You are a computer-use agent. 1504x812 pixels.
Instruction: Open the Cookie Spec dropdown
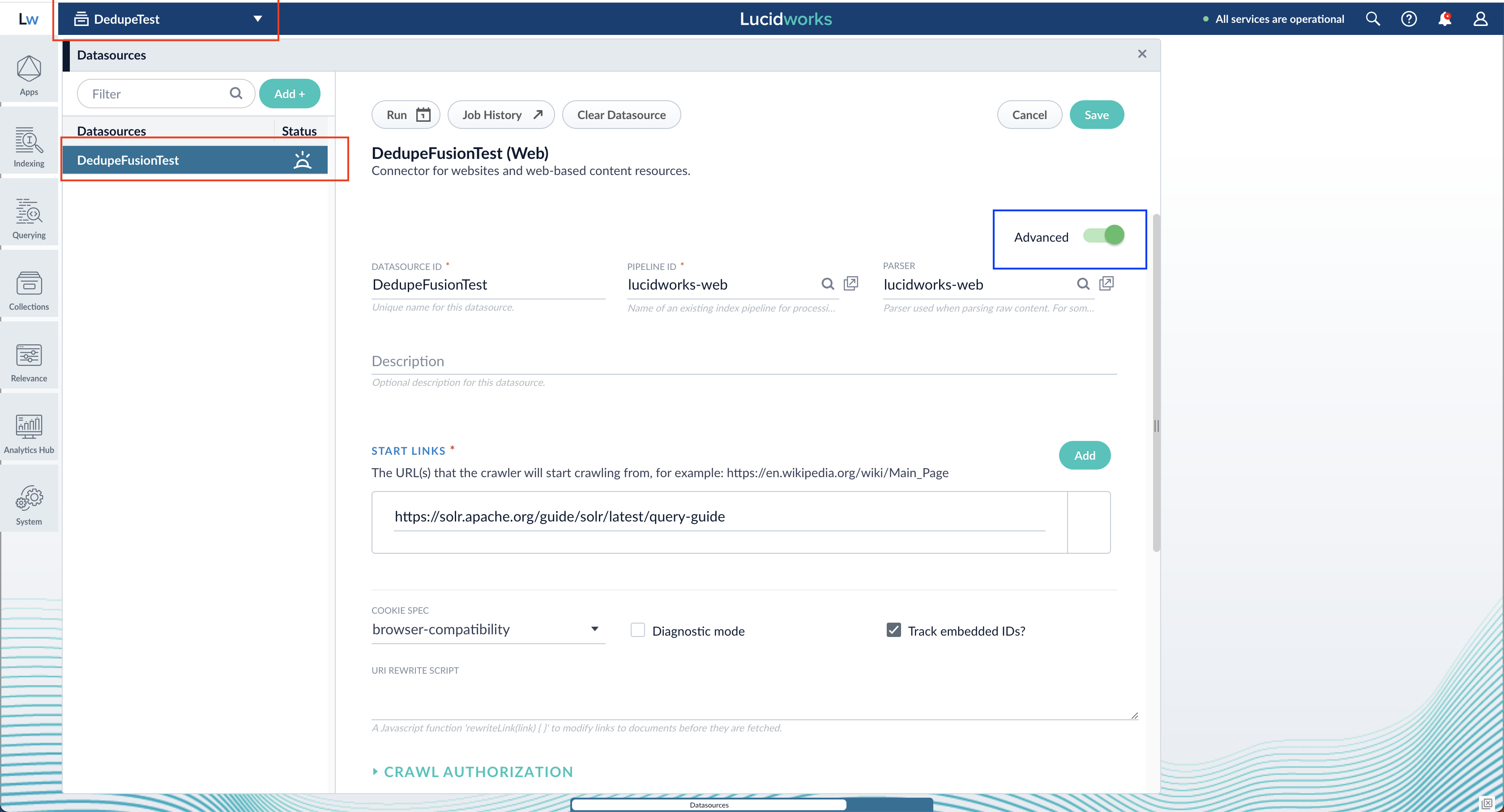488,629
